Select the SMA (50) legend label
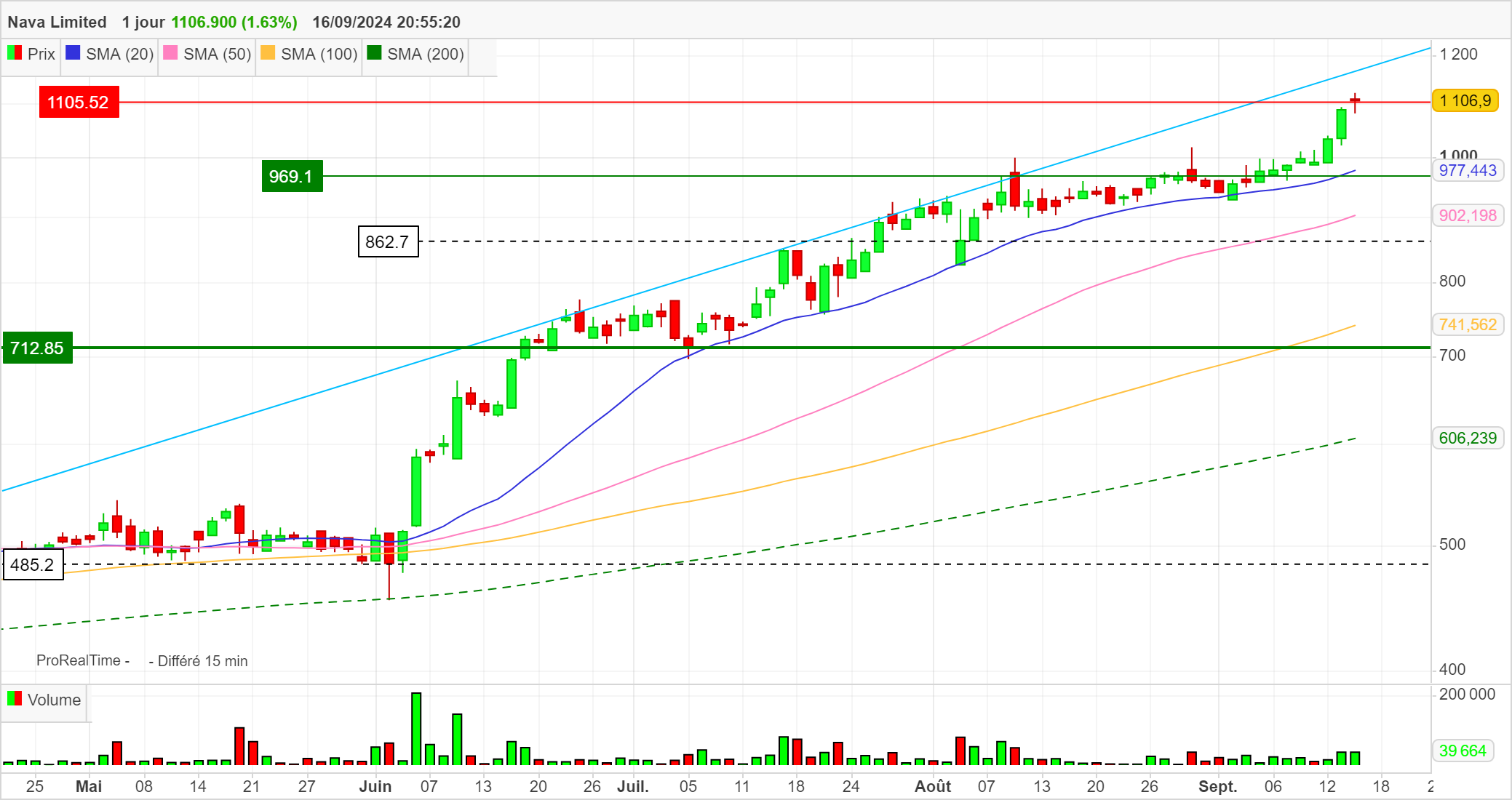1512x800 pixels. pos(218,54)
